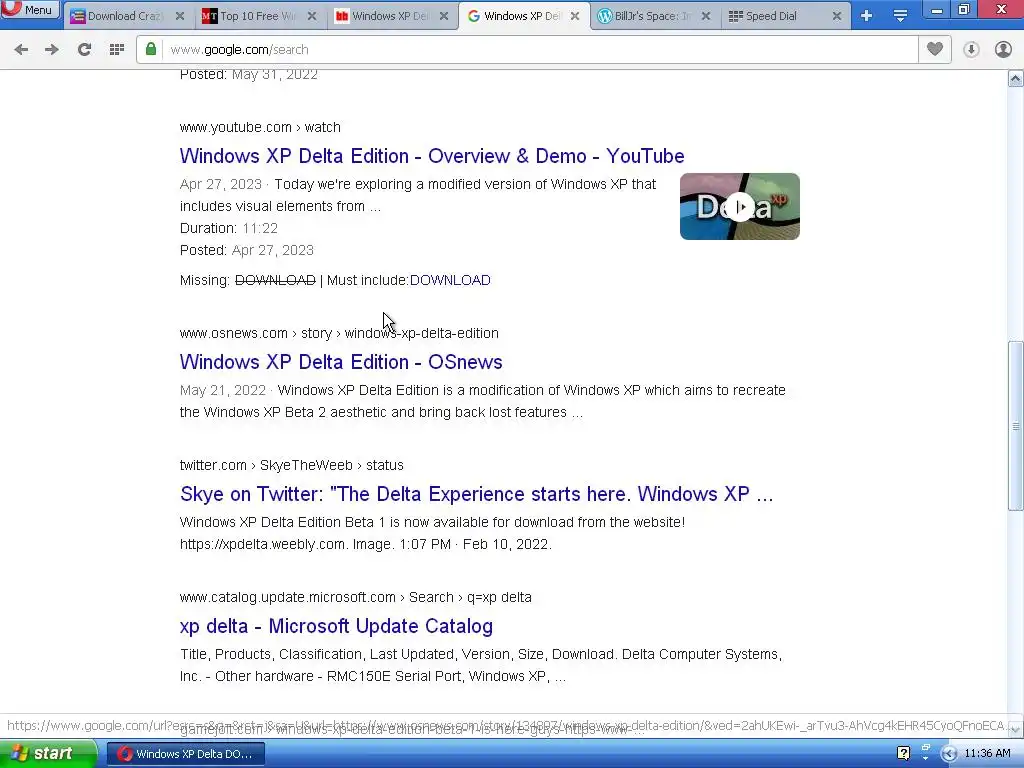Open Windows XP Delta Edition YouTube result
The height and width of the screenshot is (768, 1024).
pos(432,156)
